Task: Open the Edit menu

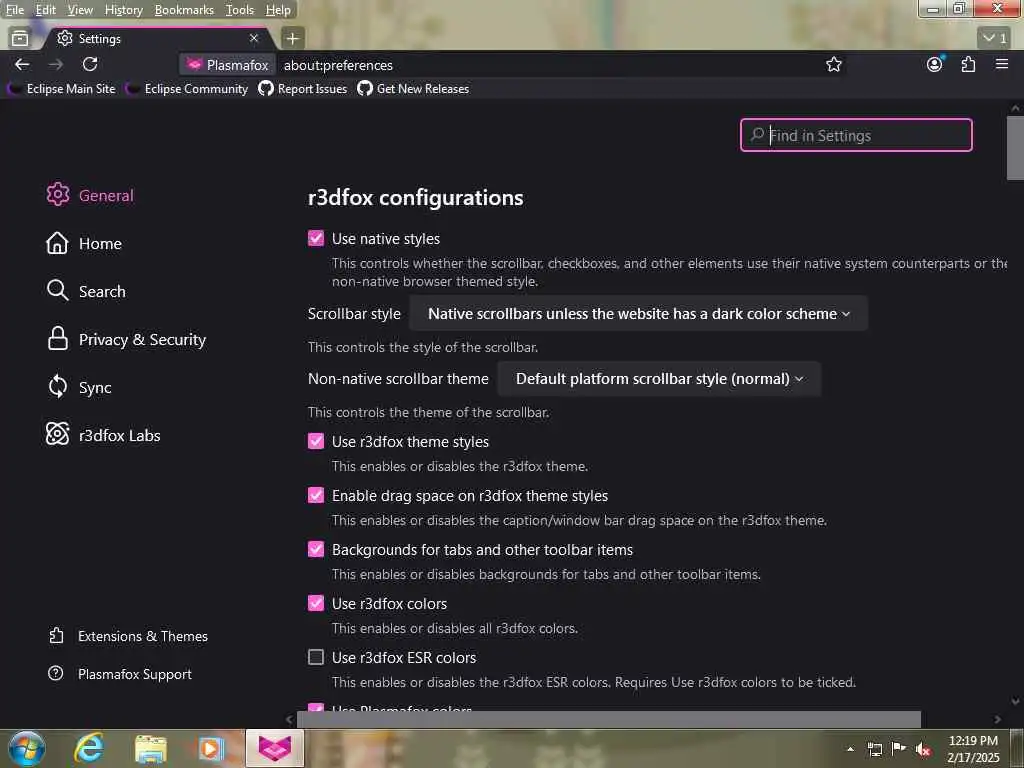Action: (x=46, y=10)
